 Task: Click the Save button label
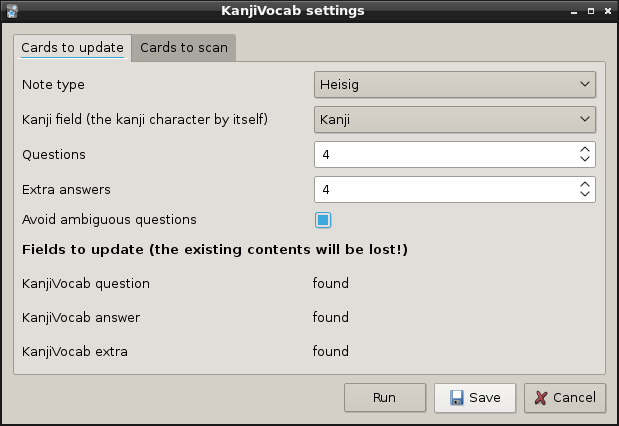click(485, 398)
